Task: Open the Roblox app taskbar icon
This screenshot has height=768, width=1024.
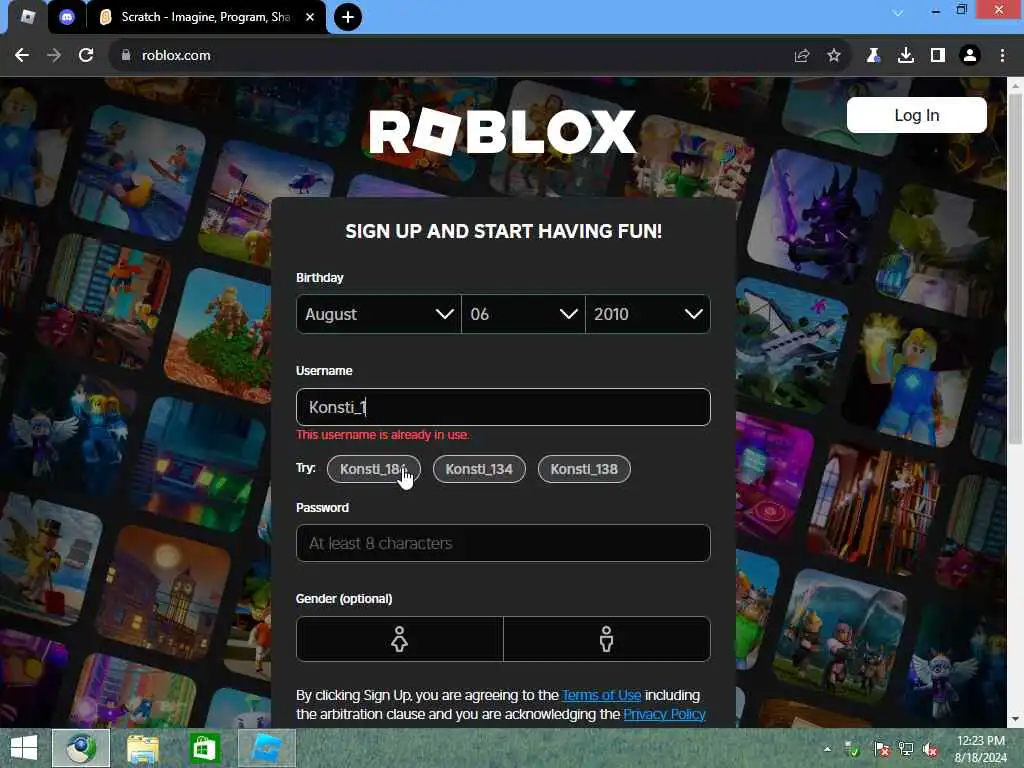Action: [266, 748]
